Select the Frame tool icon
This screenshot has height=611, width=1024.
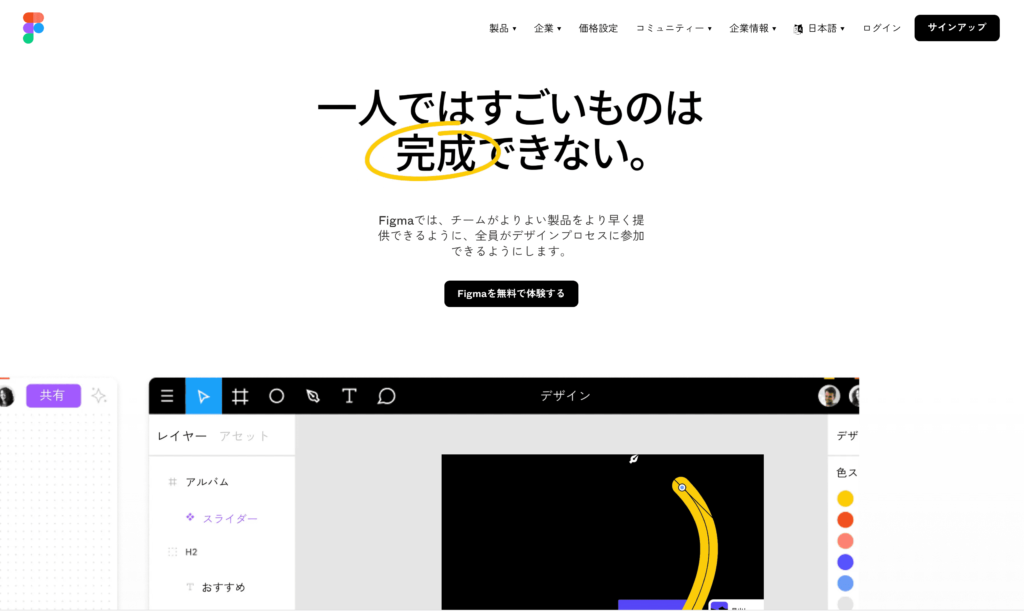240,396
